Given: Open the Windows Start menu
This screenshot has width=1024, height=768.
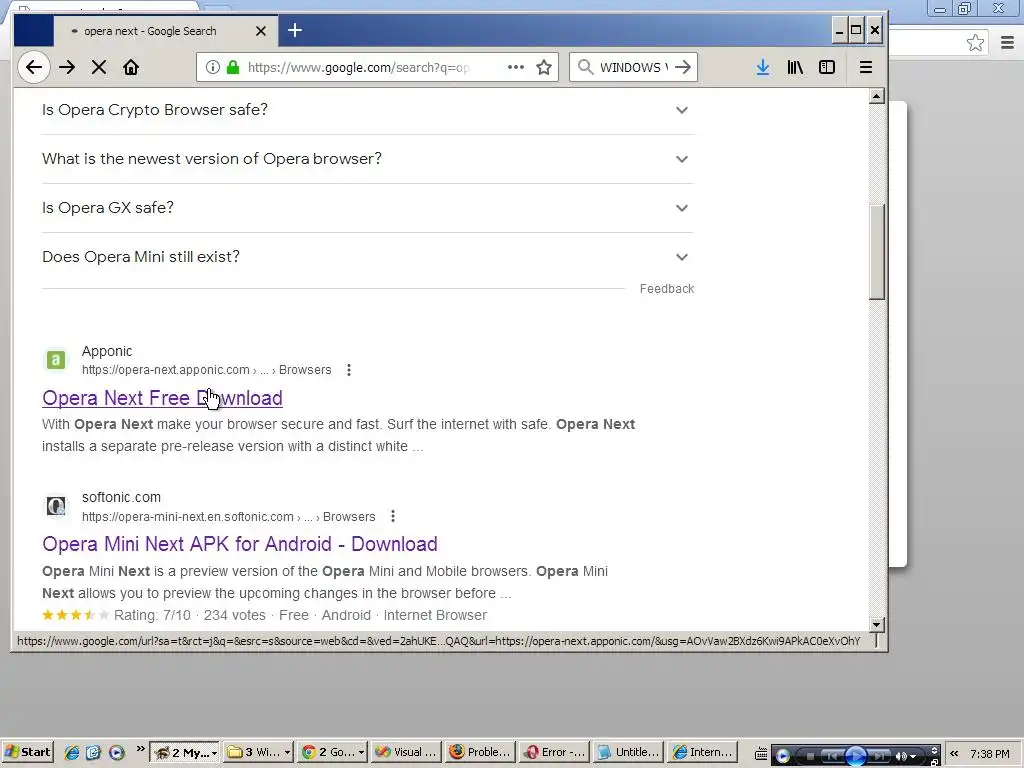Looking at the screenshot, I should 27,752.
